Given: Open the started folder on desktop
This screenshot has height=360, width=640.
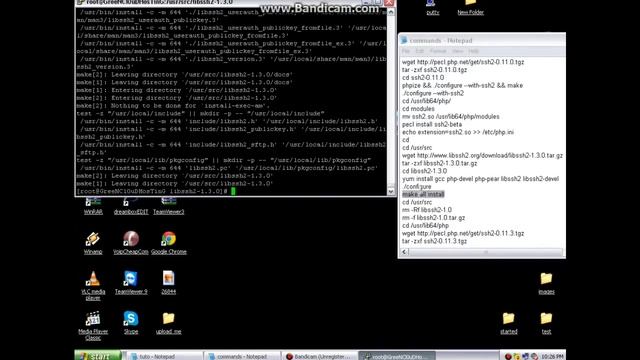Looking at the screenshot, I should pyautogui.click(x=509, y=323).
